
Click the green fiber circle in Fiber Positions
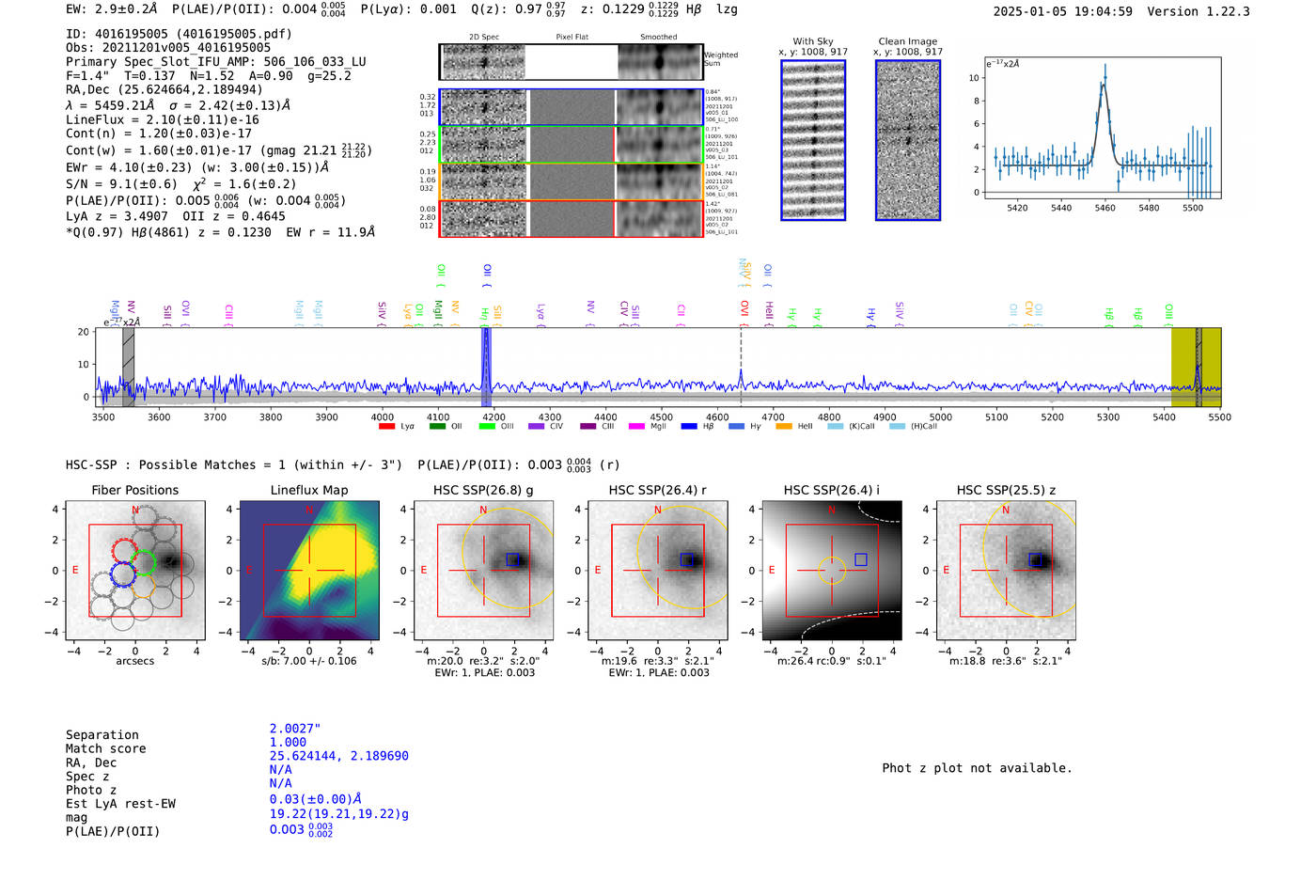tap(144, 563)
